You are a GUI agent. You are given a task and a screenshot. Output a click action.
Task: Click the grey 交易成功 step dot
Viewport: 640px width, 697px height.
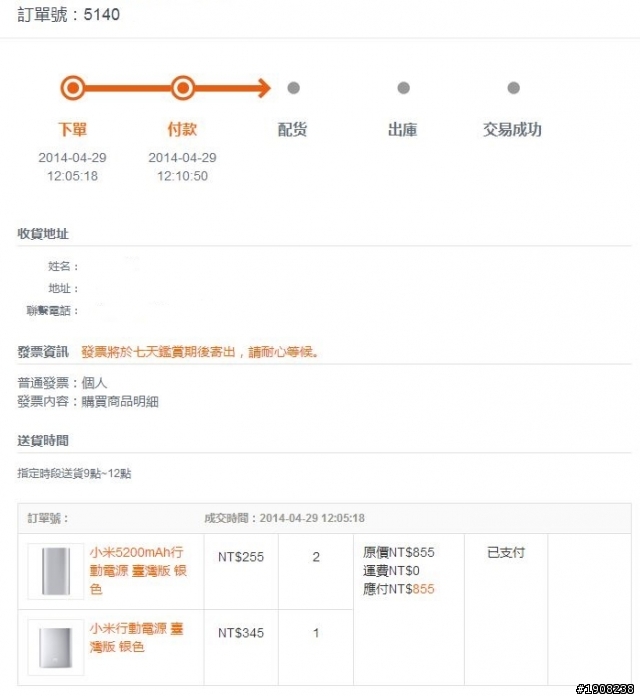coord(513,88)
